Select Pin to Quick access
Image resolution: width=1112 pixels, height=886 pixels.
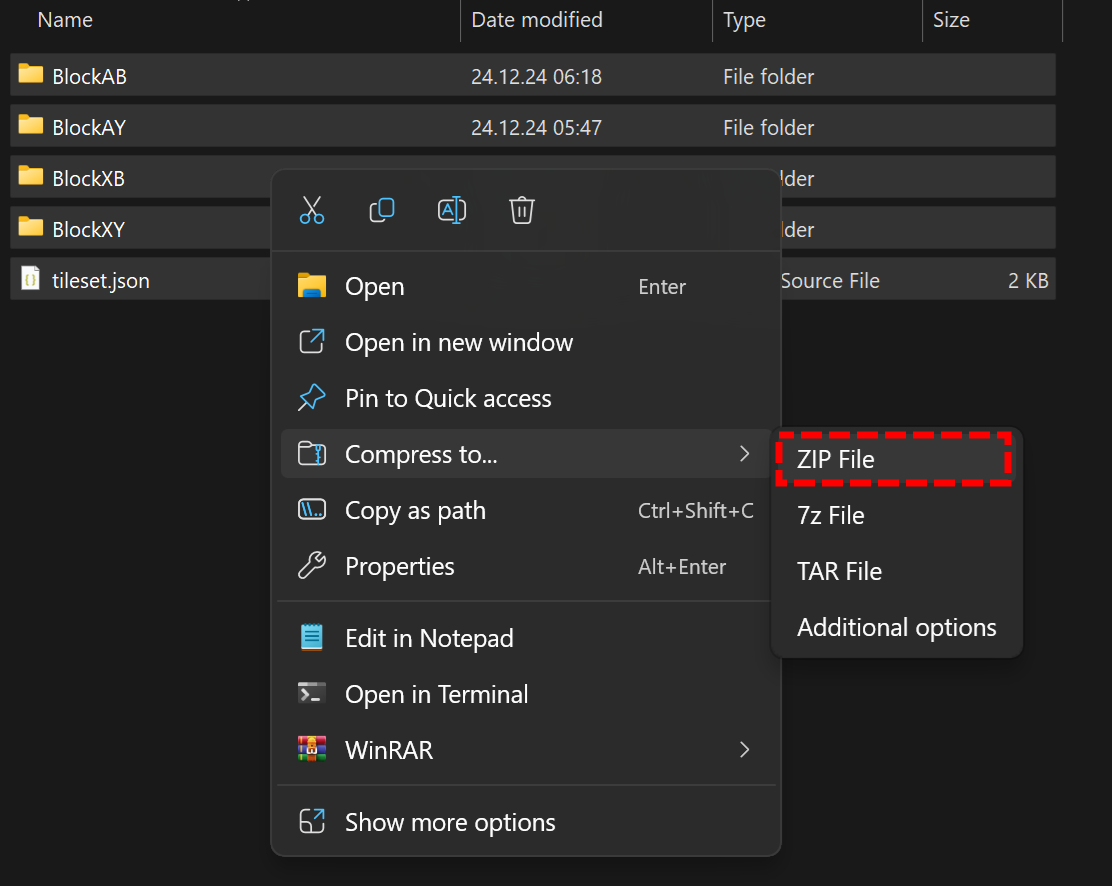pos(526,398)
